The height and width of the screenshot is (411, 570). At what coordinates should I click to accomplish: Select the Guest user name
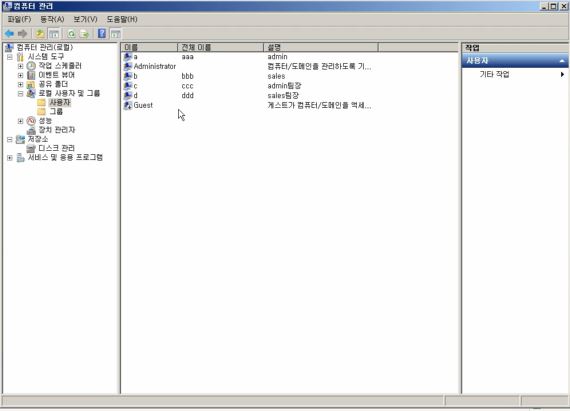(143, 105)
